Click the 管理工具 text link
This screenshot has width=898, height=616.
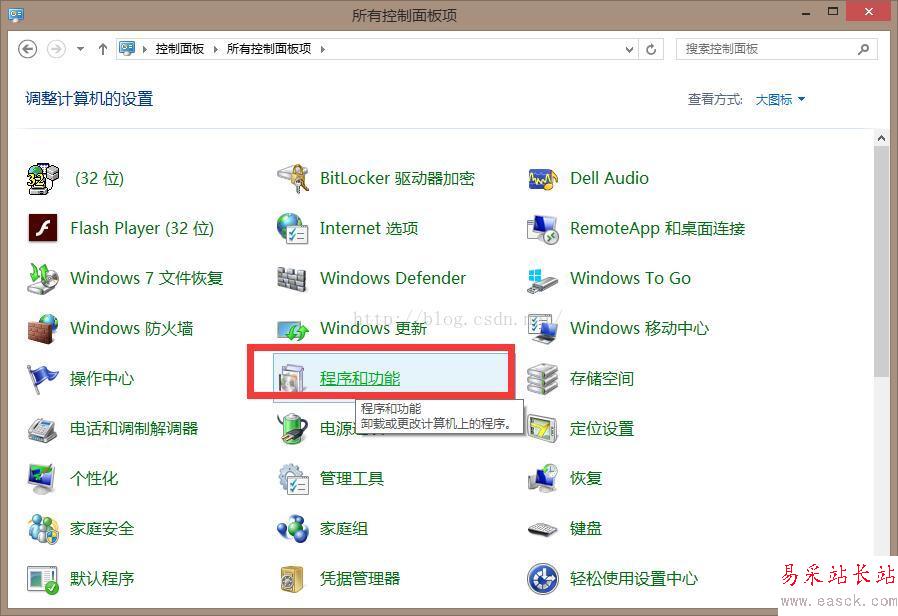tap(352, 478)
